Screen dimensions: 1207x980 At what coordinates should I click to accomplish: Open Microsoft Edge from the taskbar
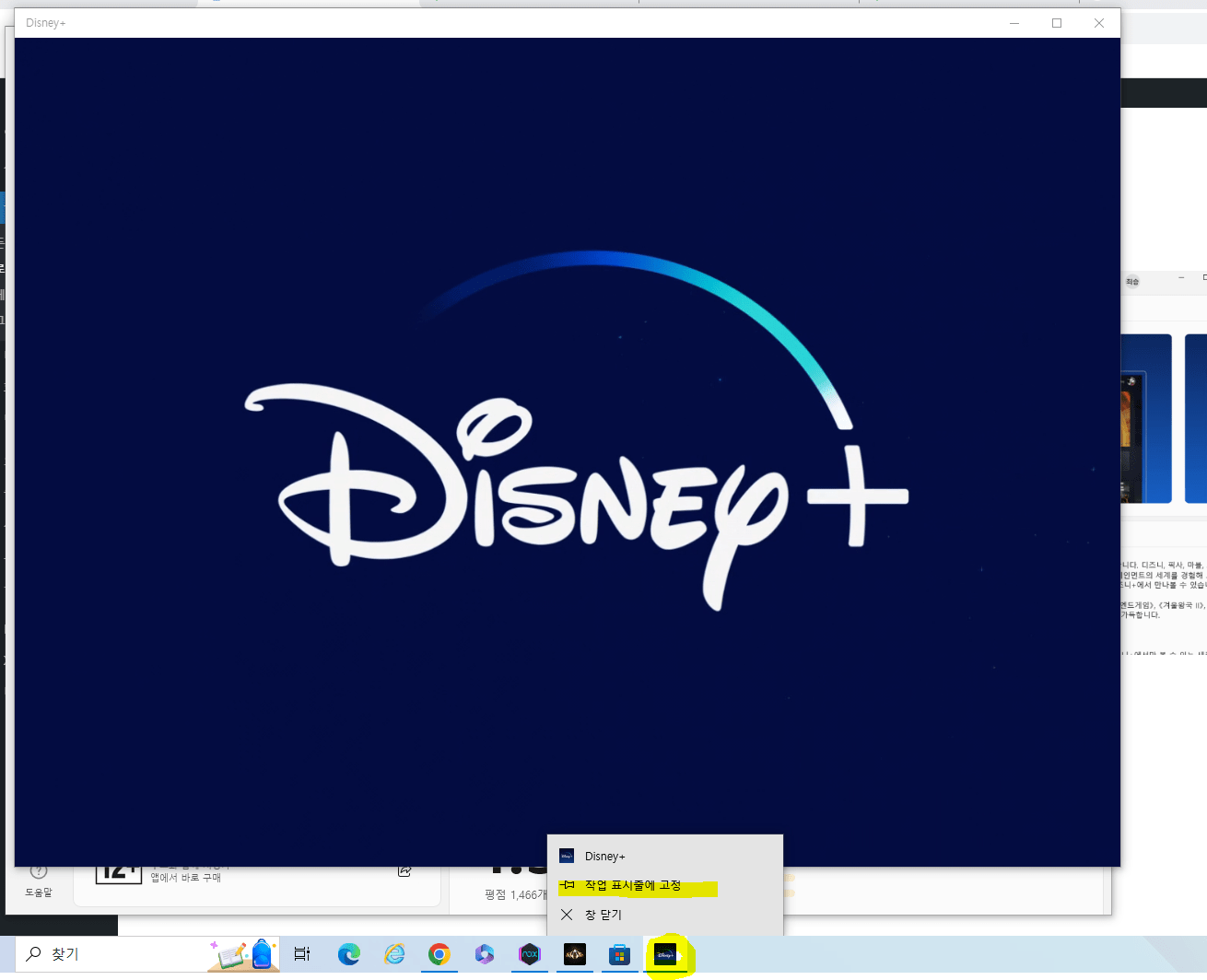349,955
